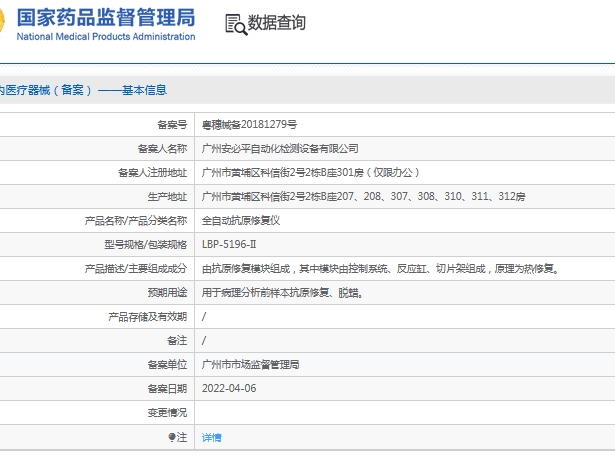Screen dimensions: 615x460
Task: Click the 预期用途 label
Action: pyautogui.click(x=167, y=293)
